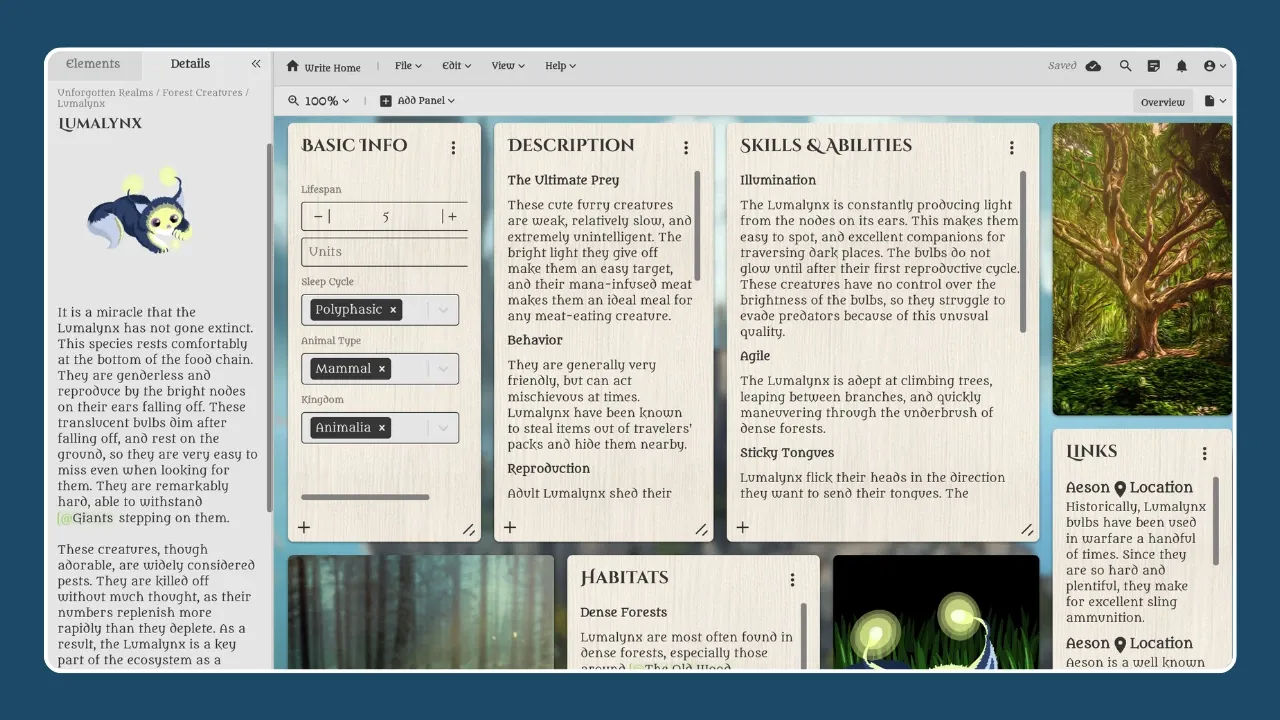
Task: Expand the Kingdom dropdown arrow
Action: 443,428
